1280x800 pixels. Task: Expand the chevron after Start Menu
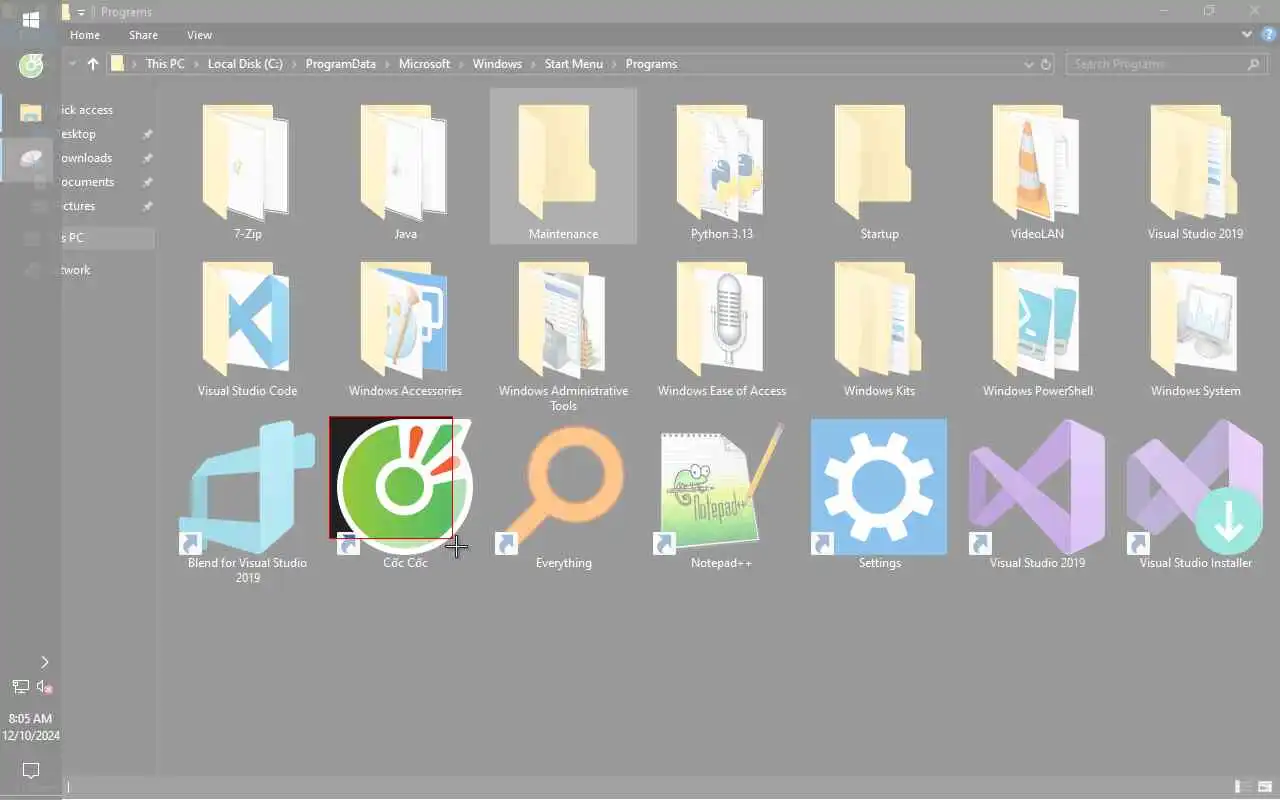click(614, 64)
